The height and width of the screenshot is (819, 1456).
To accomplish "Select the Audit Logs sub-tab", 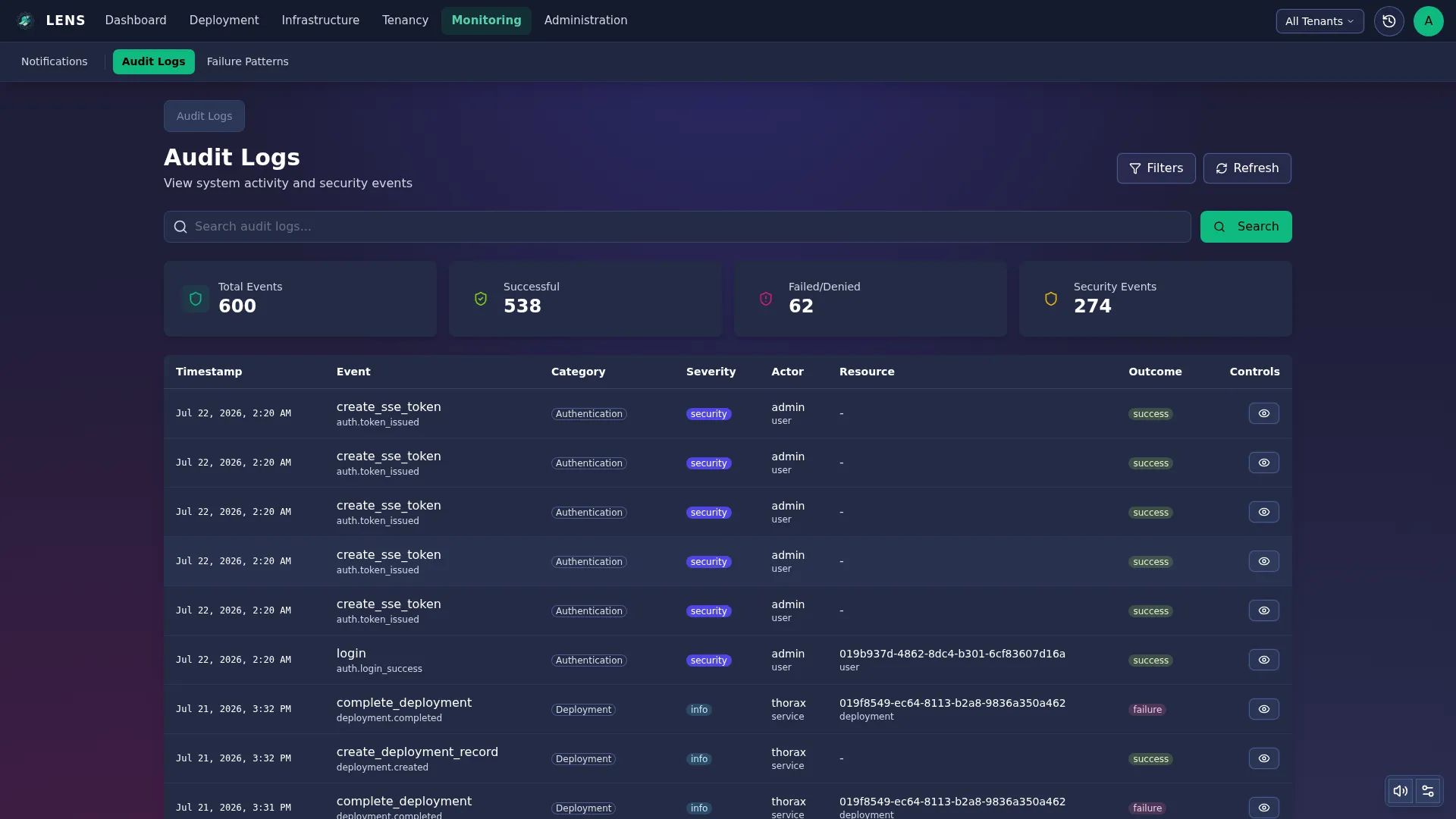I will [153, 61].
